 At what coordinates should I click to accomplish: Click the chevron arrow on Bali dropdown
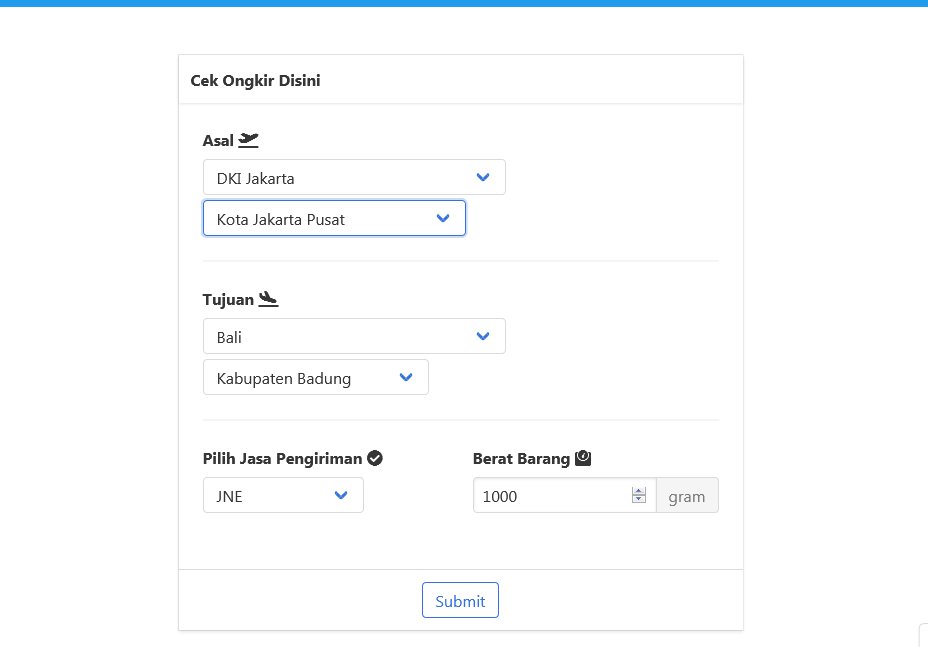483,337
